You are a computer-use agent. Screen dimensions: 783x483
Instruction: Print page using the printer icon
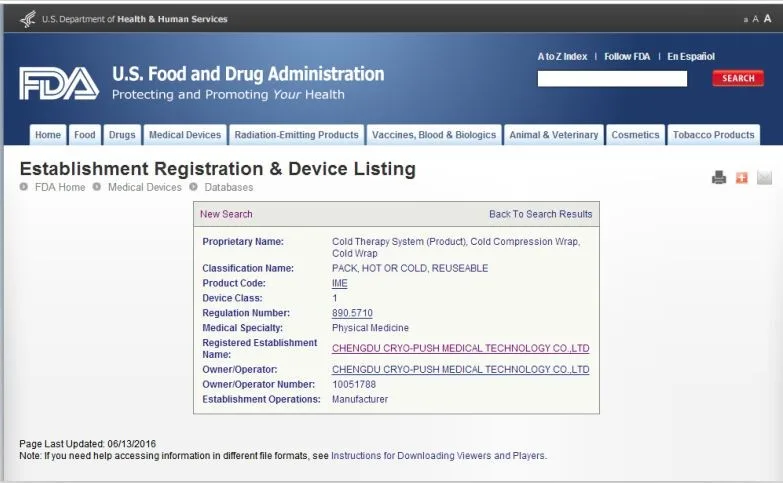(x=719, y=177)
